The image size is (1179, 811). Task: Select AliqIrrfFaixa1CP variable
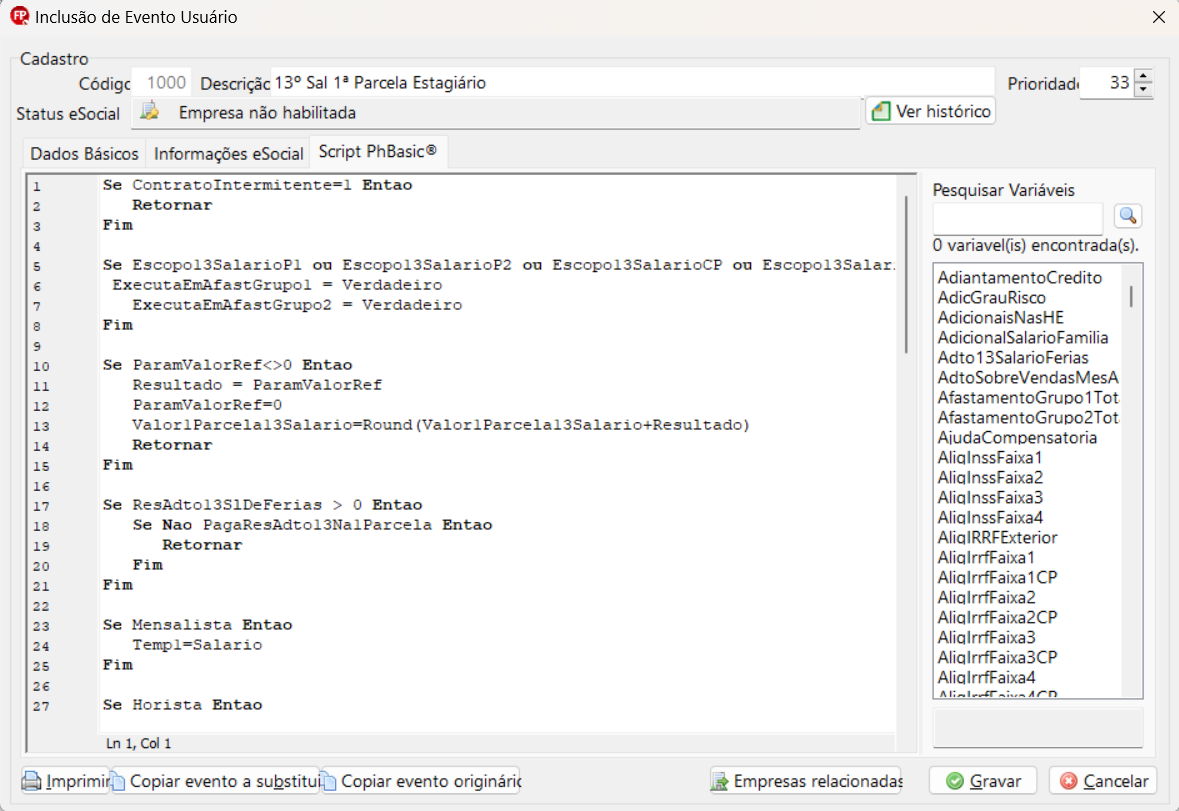coord(997,577)
